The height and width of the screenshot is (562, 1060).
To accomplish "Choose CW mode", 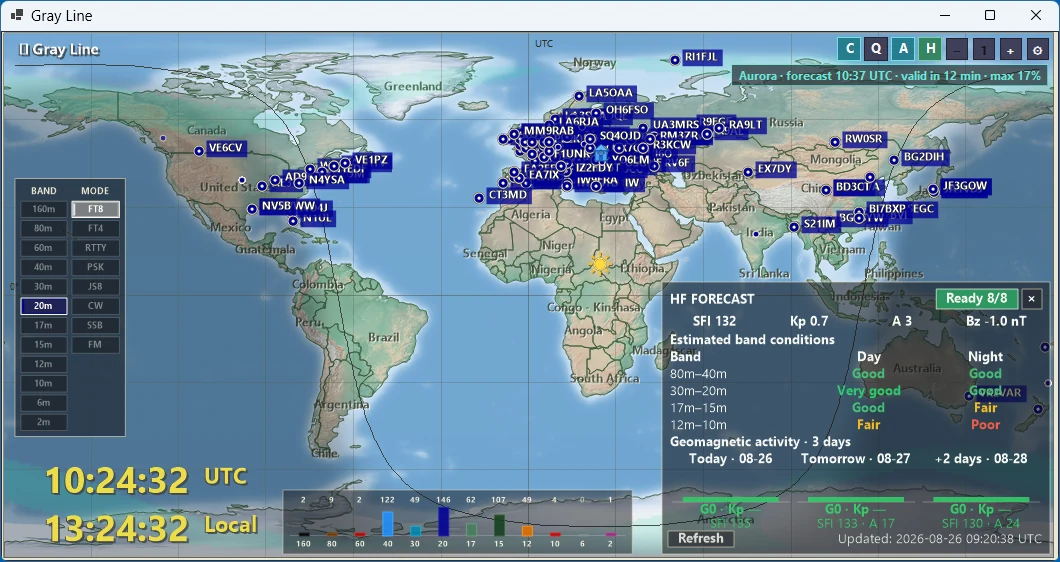I will (95, 306).
